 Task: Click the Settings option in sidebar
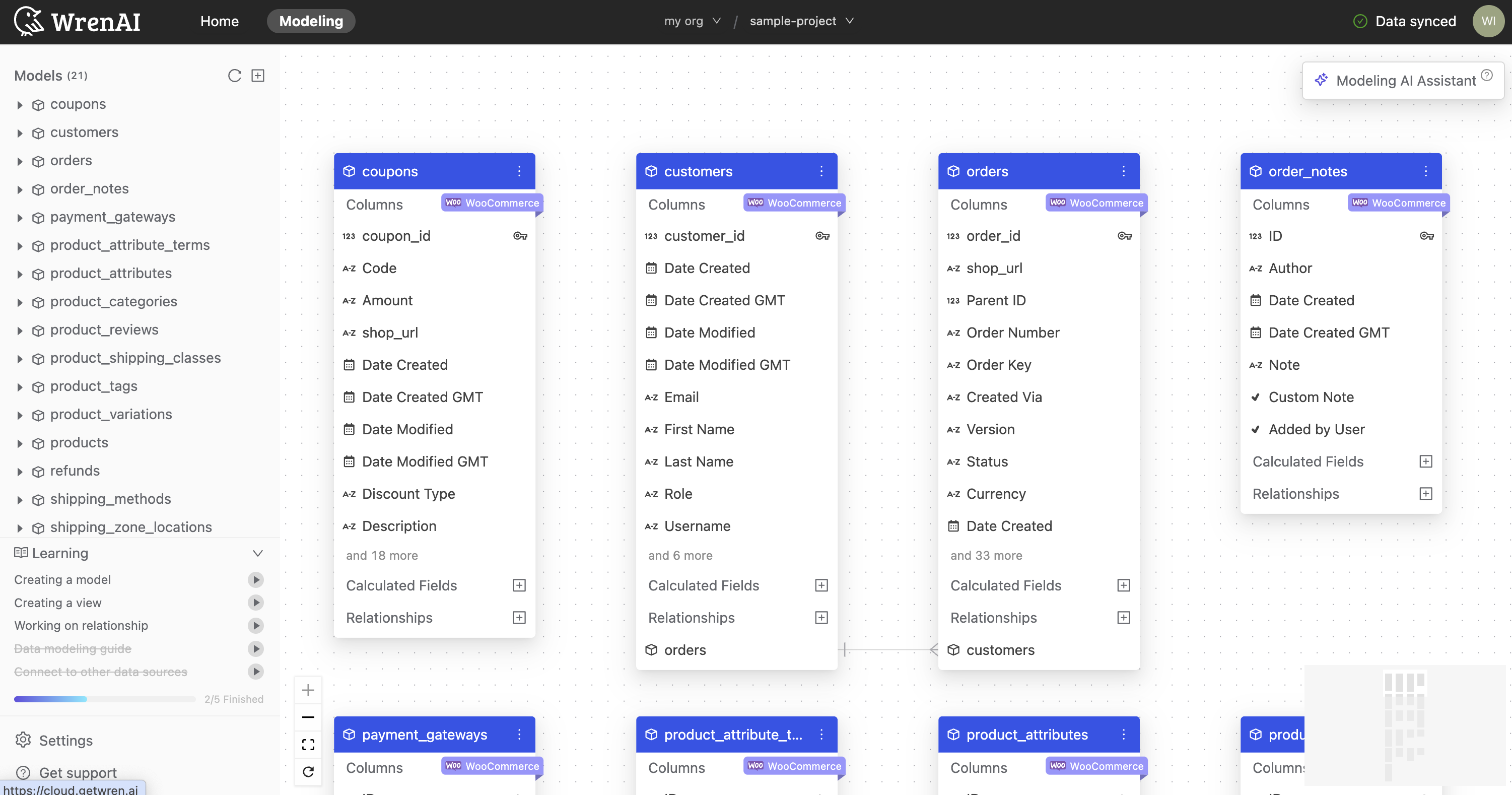[x=66, y=740]
